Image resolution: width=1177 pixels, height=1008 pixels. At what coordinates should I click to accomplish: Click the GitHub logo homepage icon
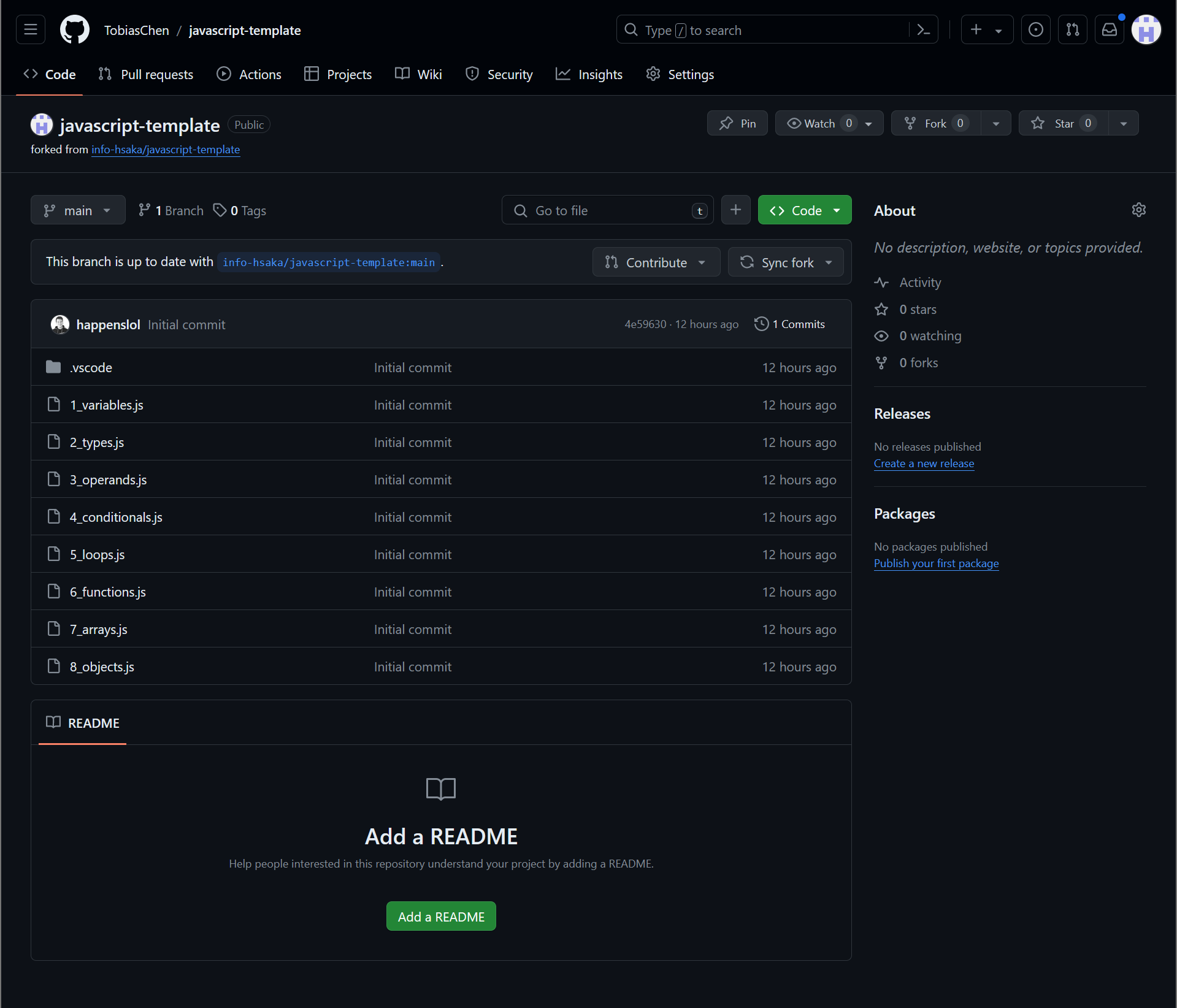tap(75, 29)
